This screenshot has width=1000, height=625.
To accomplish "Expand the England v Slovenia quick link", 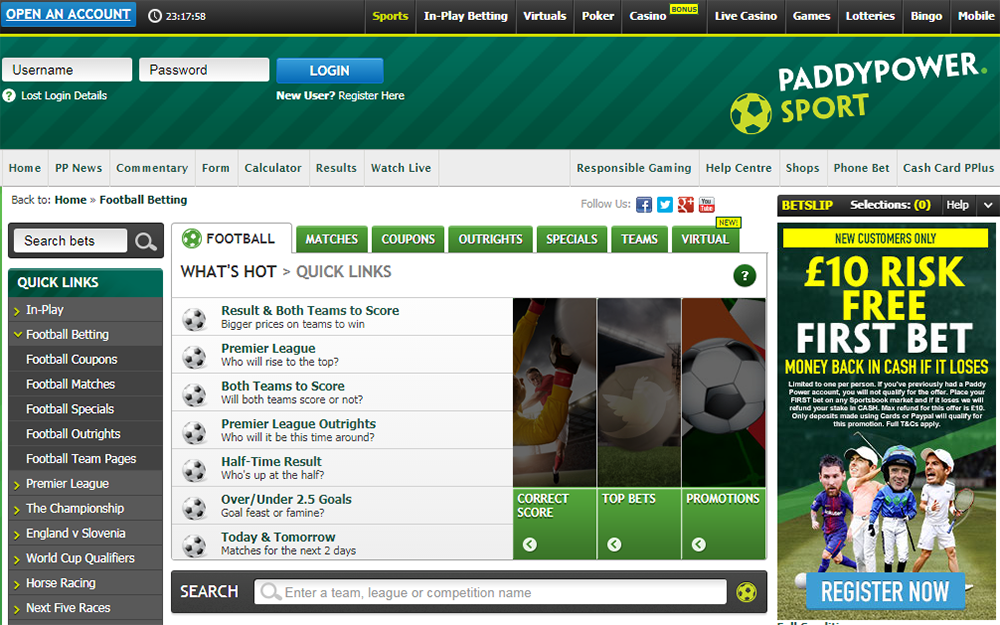I will coord(17,534).
